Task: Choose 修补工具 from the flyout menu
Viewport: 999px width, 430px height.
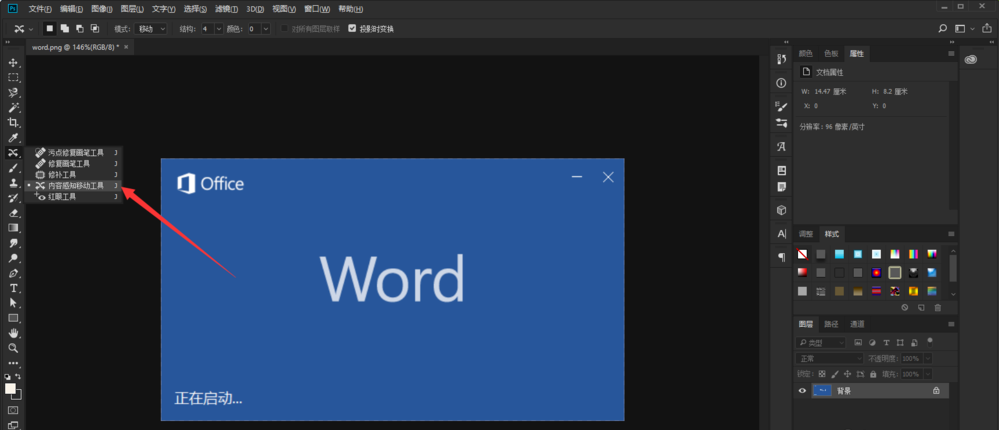Action: [63, 174]
